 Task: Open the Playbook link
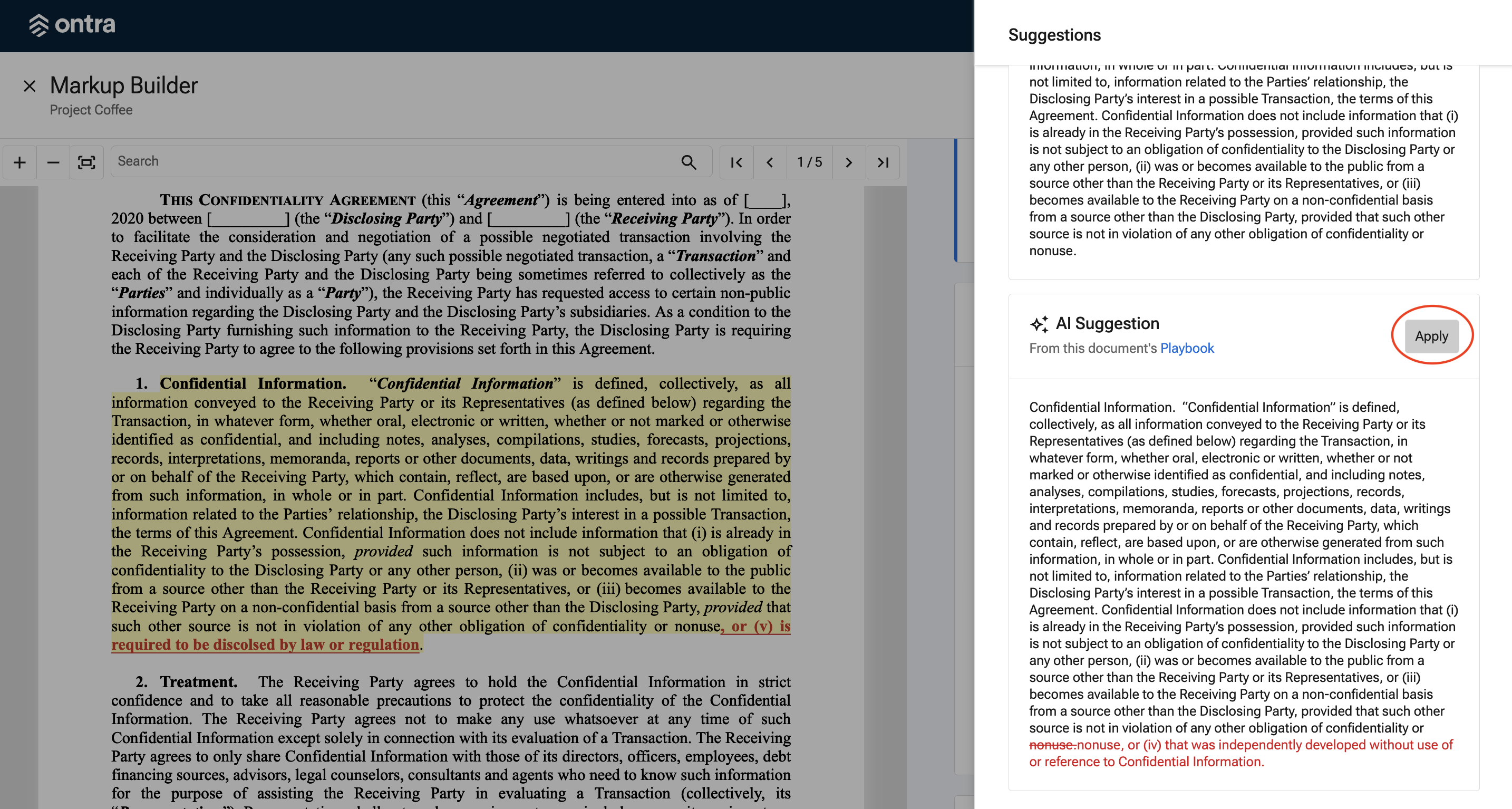[x=1187, y=348]
